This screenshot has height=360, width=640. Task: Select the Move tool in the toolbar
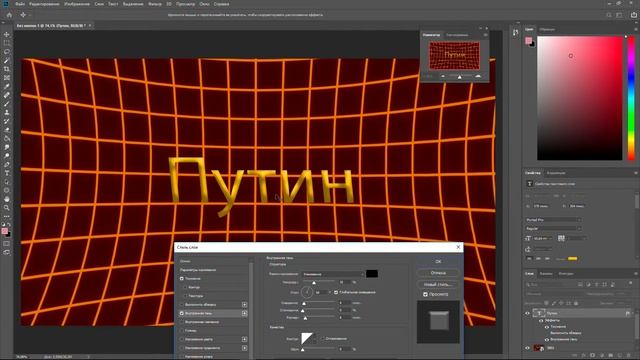coord(7,34)
